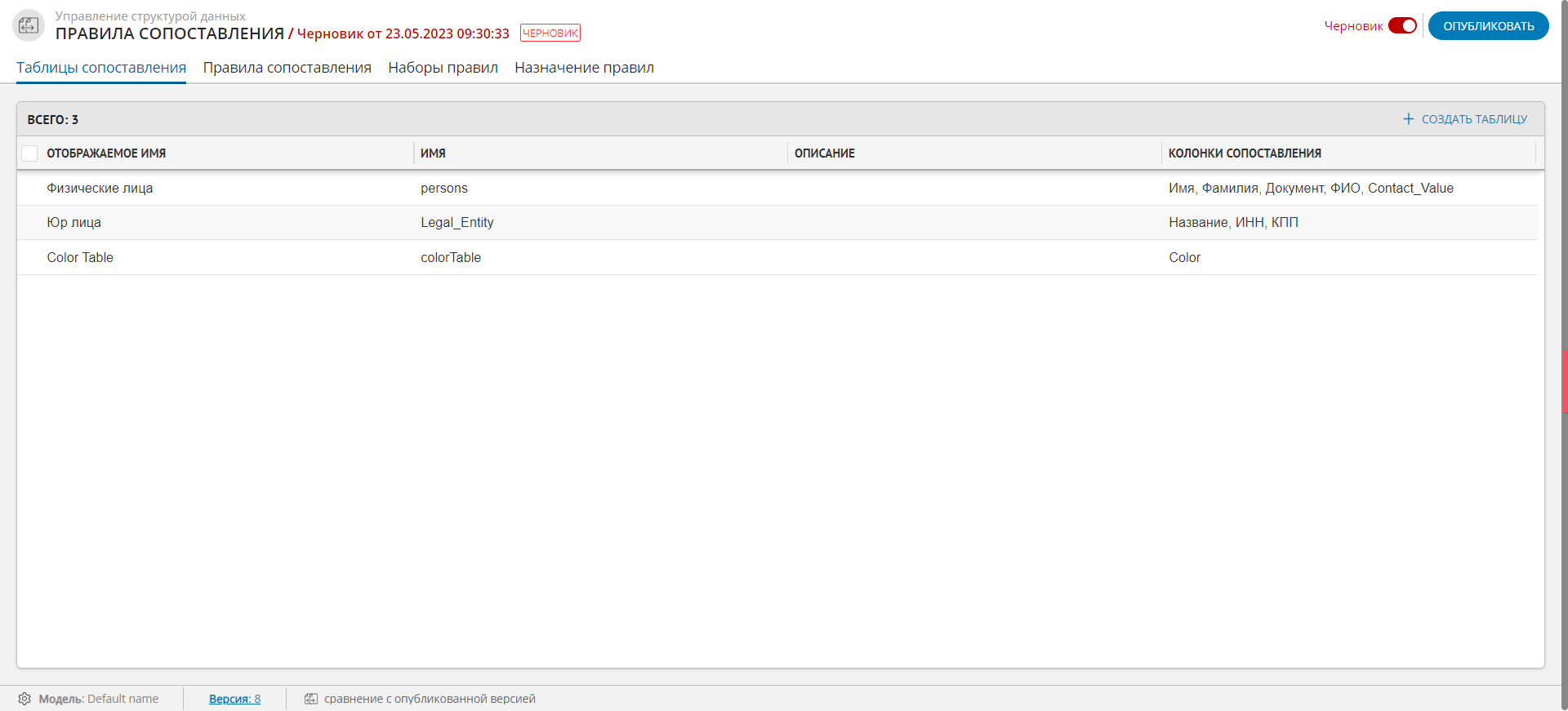Sort by КОЛОНКИ СОПОСТАВЛЕНИЯ column header
Viewport: 1568px width, 711px height.
click(1244, 153)
